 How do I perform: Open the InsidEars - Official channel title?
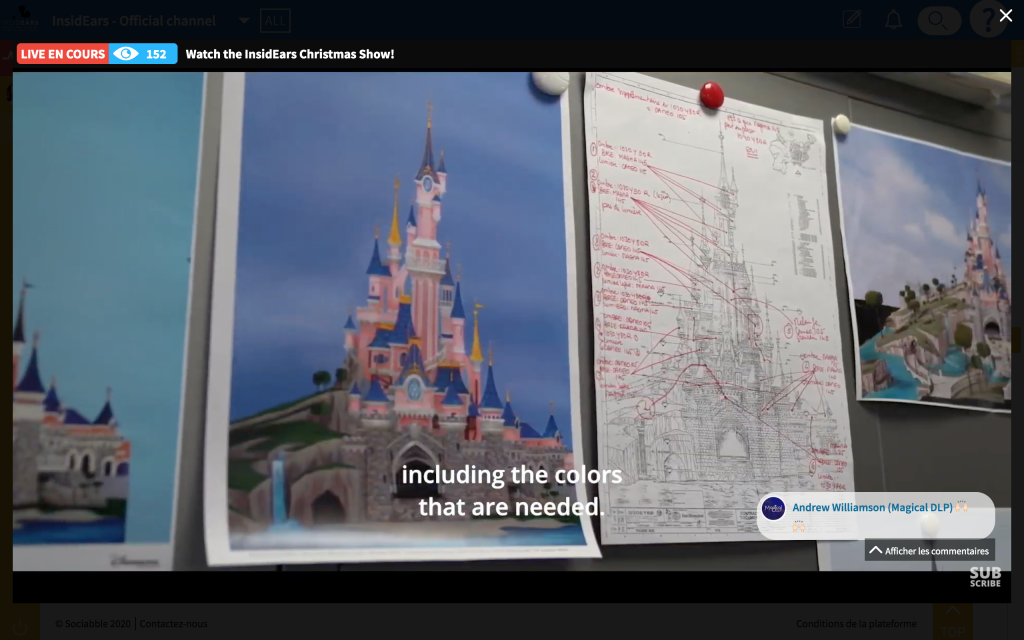(x=134, y=21)
